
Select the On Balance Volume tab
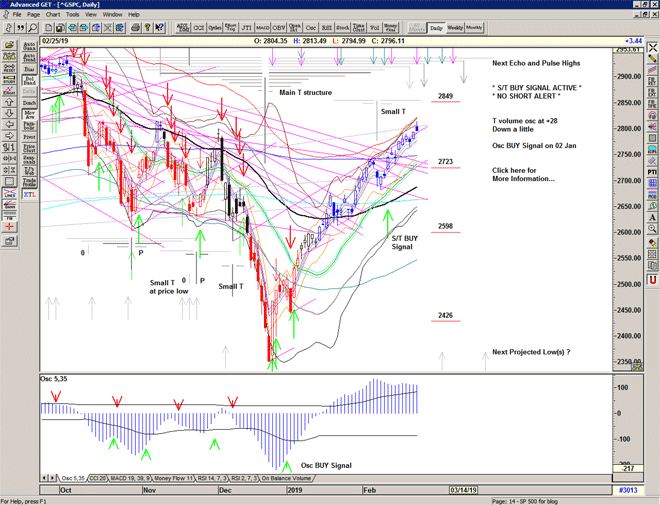(287, 479)
